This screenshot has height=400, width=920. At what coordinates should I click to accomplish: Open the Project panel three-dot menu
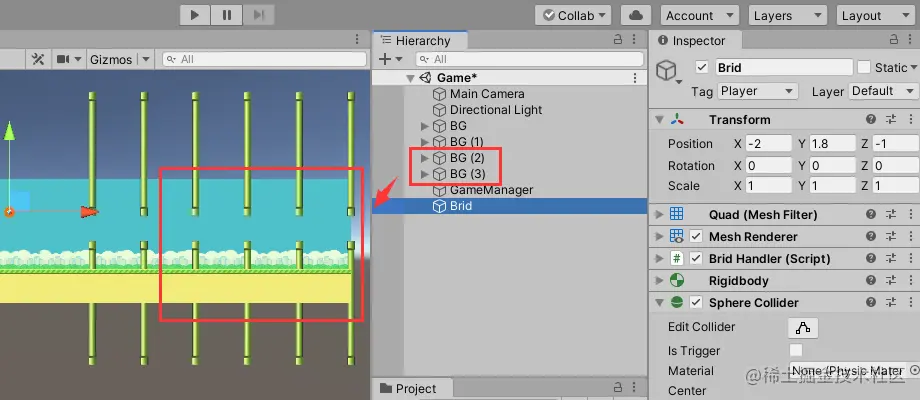click(x=634, y=388)
